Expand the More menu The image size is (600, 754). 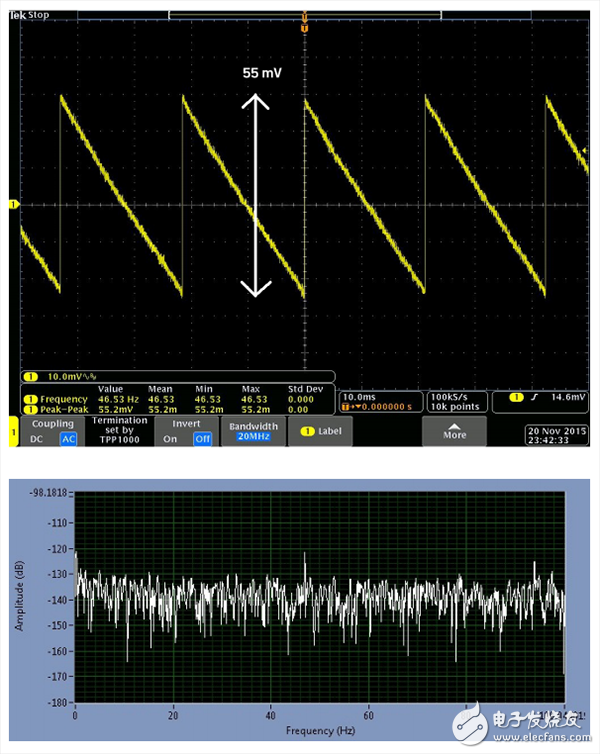click(454, 431)
